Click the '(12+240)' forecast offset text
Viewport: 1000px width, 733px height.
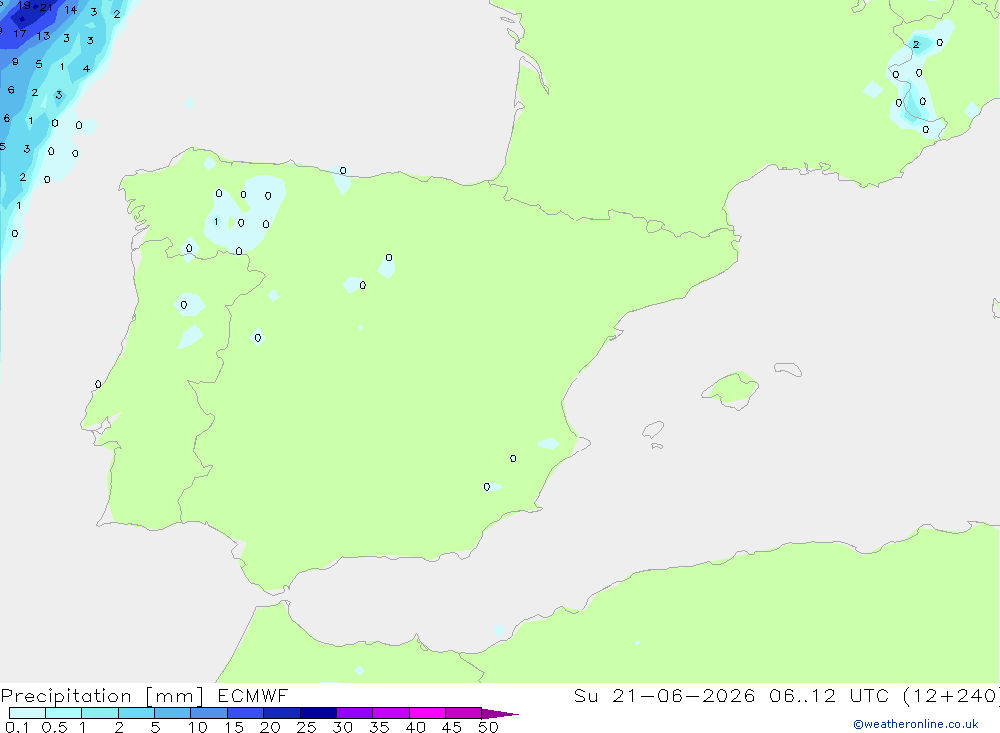951,696
